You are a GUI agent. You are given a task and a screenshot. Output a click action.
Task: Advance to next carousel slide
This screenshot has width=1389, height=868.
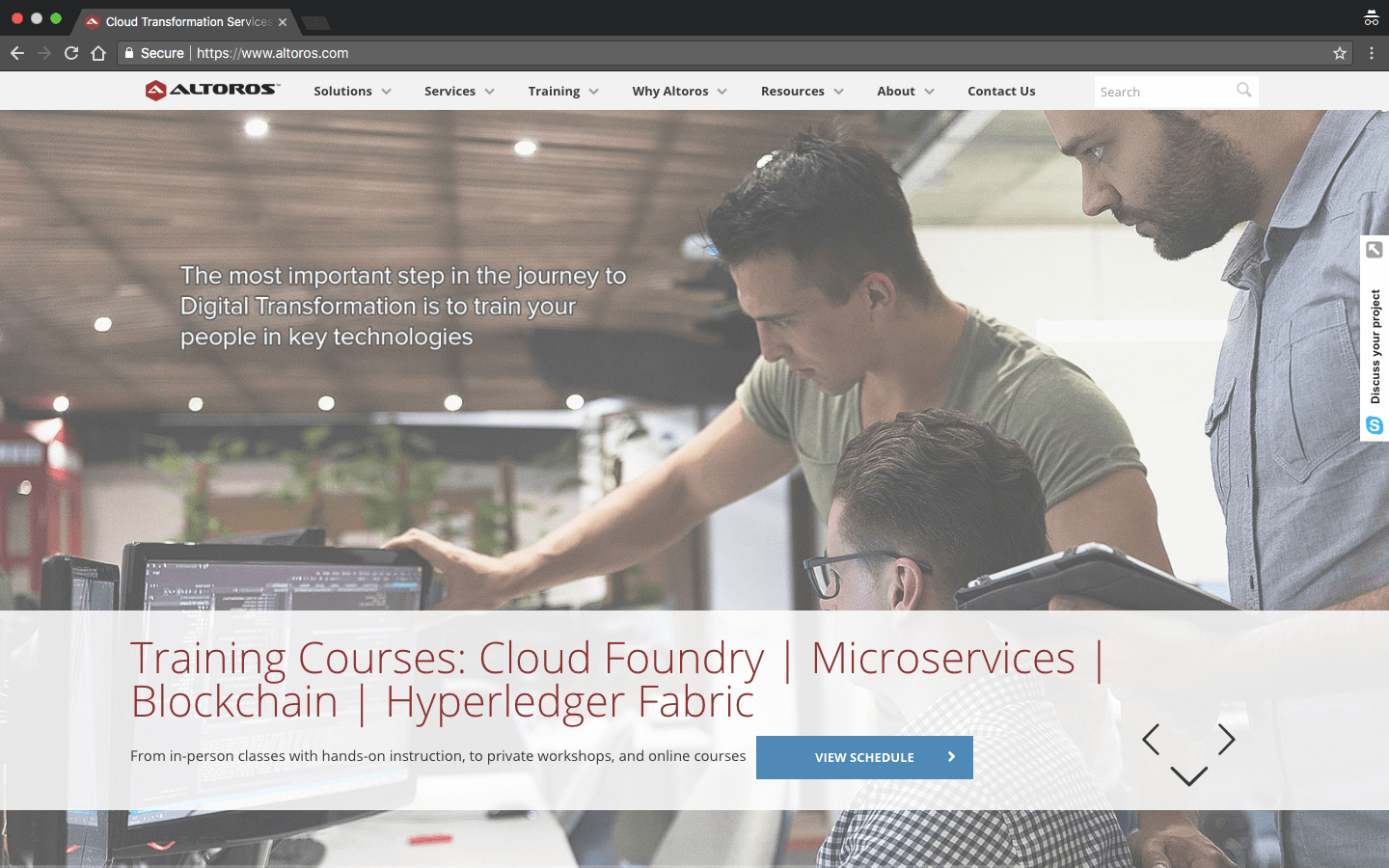coord(1226,740)
